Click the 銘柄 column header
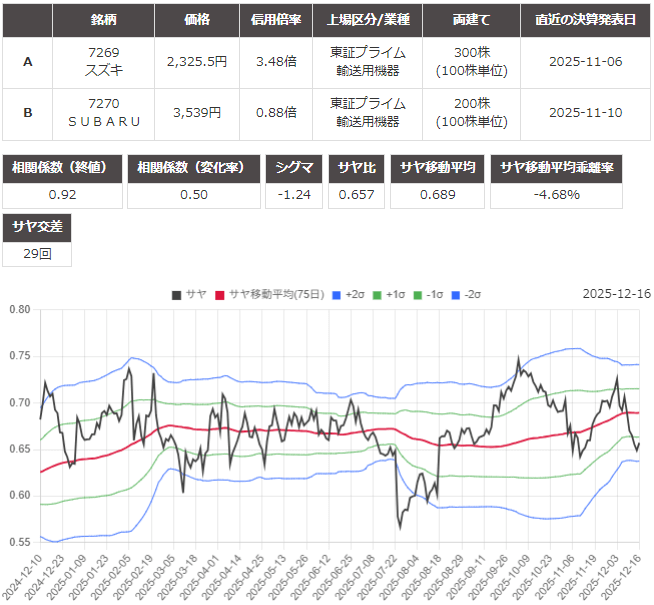 104,20
